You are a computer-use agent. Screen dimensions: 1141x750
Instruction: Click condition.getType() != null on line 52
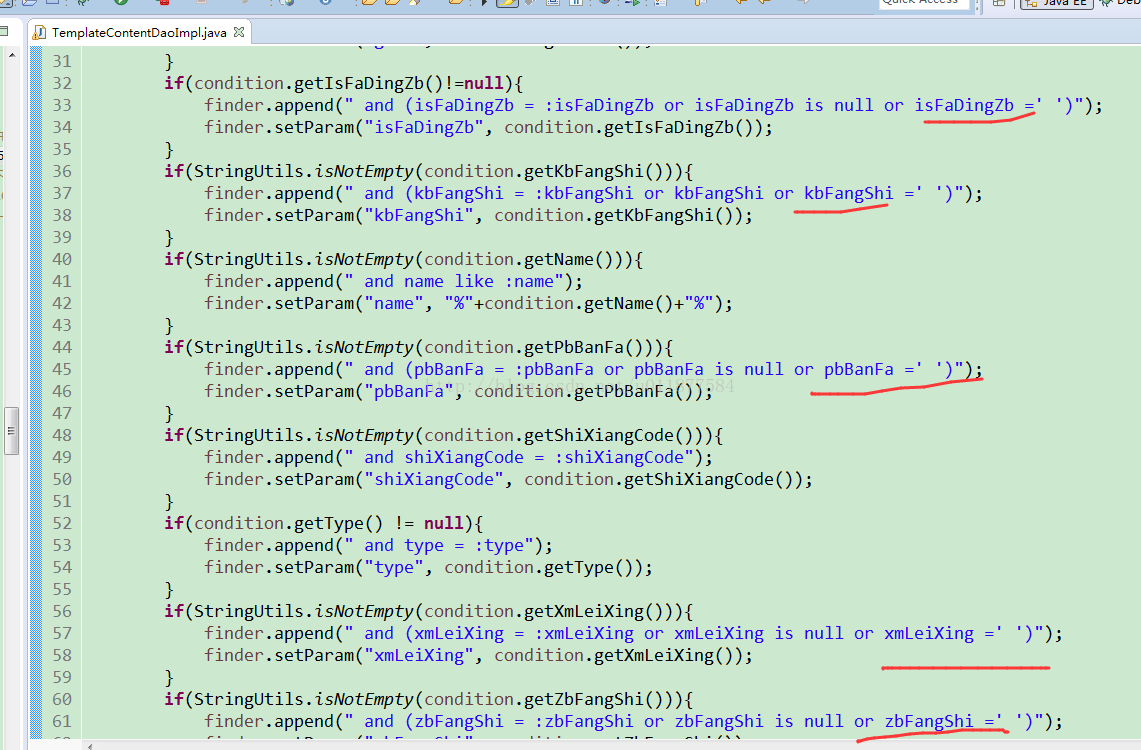(328, 523)
